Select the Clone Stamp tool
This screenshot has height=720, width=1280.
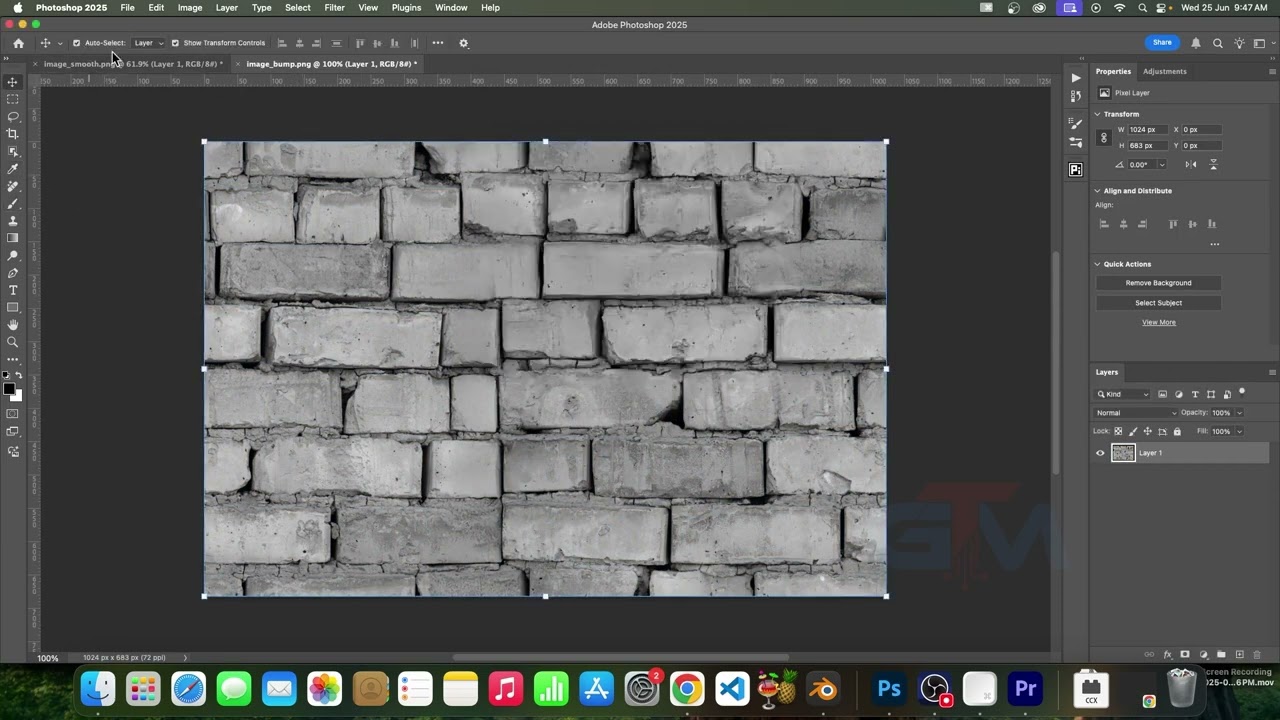[13, 221]
